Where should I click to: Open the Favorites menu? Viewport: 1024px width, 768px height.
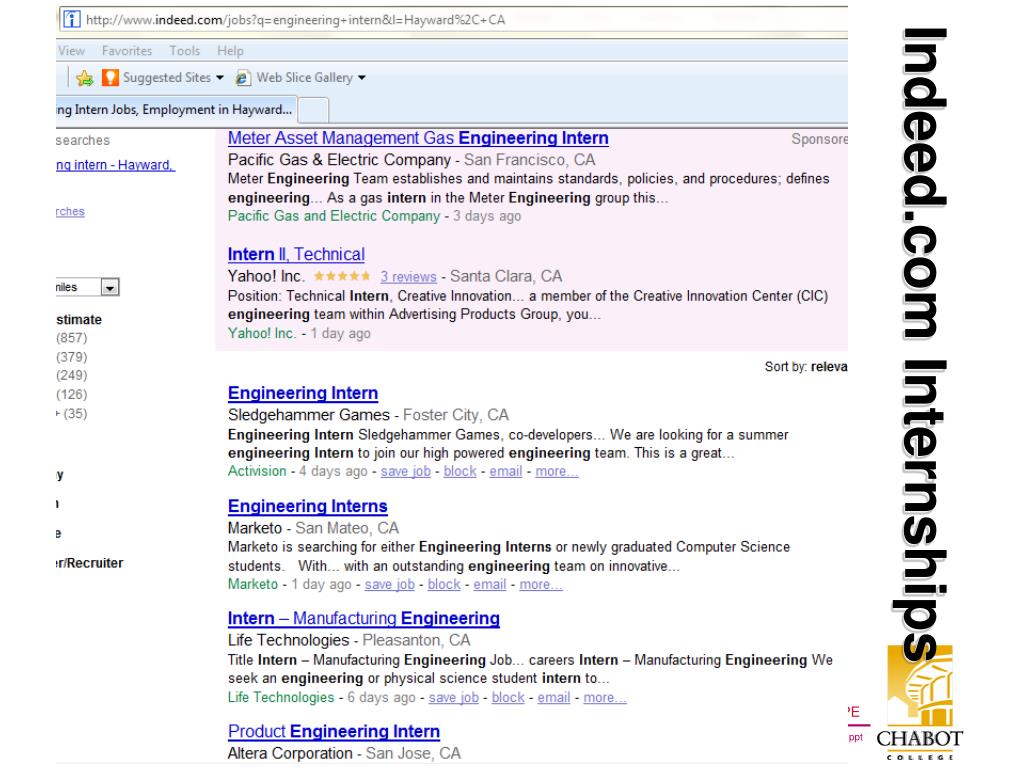coord(127,51)
